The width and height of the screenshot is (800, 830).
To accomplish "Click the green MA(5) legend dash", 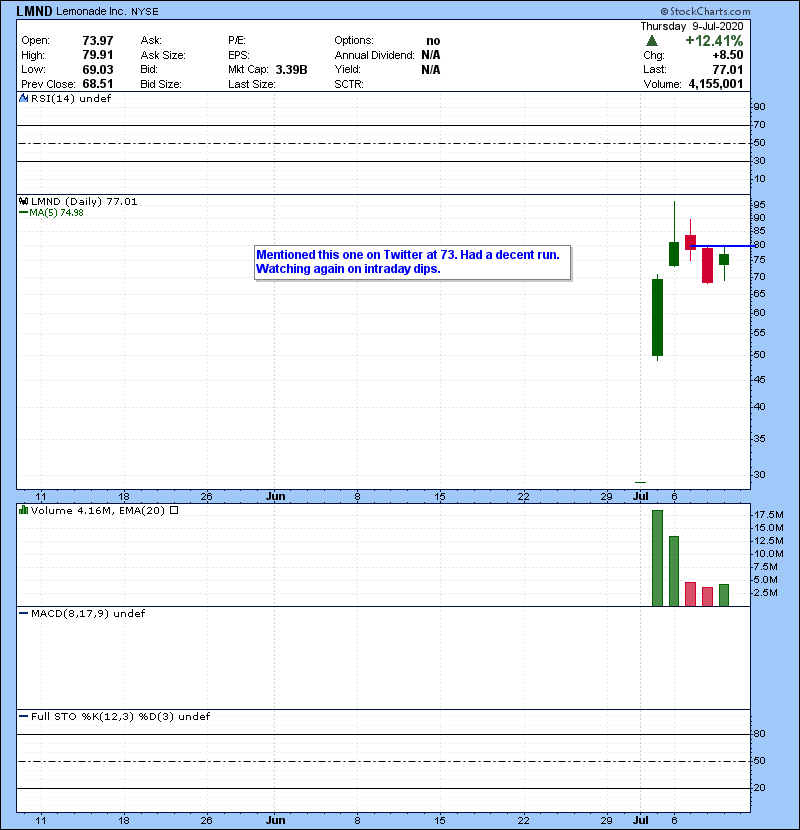I will 23,212.
